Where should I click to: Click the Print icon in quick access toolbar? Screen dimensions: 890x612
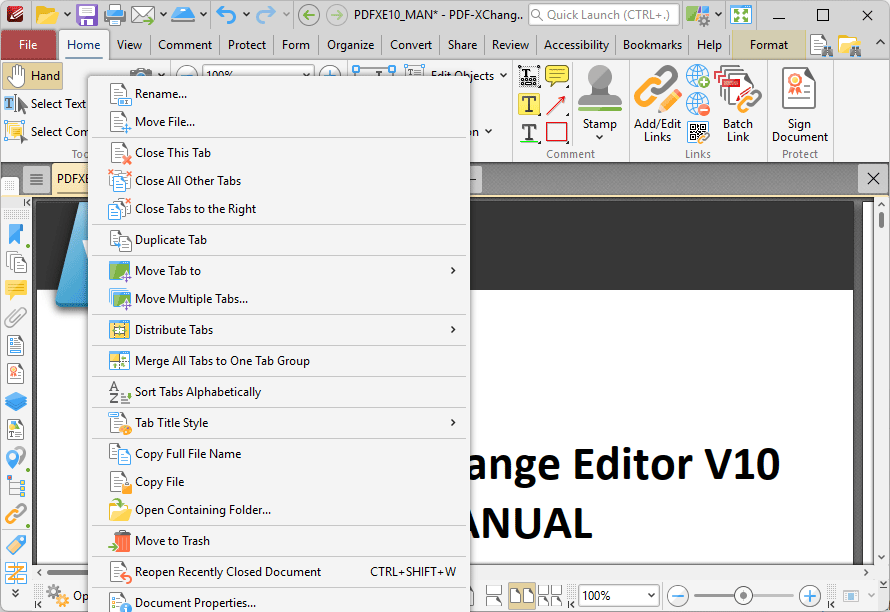[x=115, y=15]
